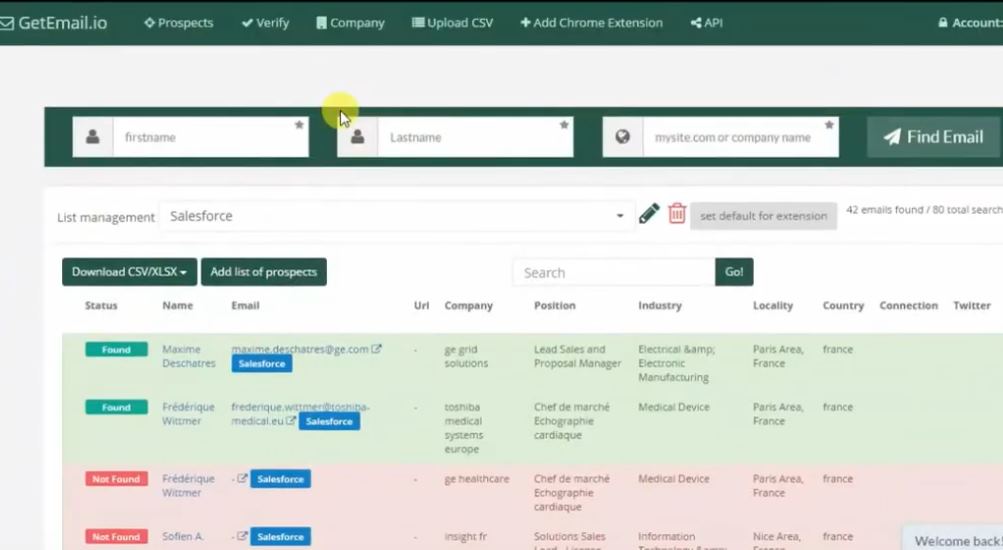
Task: Click external link icon after toshiba-medical.eu email
Action: [x=291, y=421]
